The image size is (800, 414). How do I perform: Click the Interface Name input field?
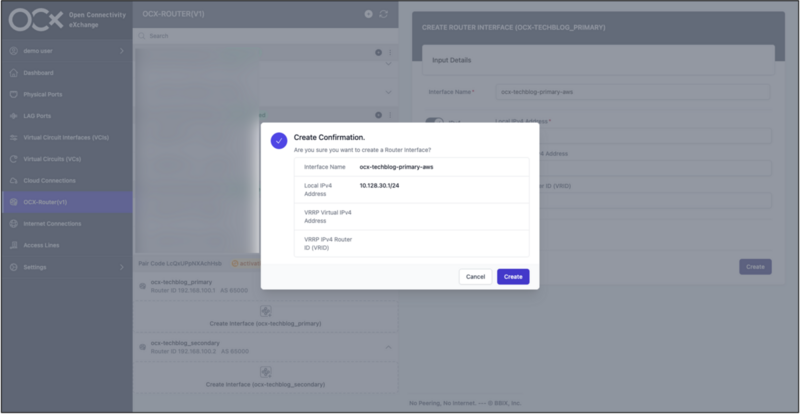[633, 92]
